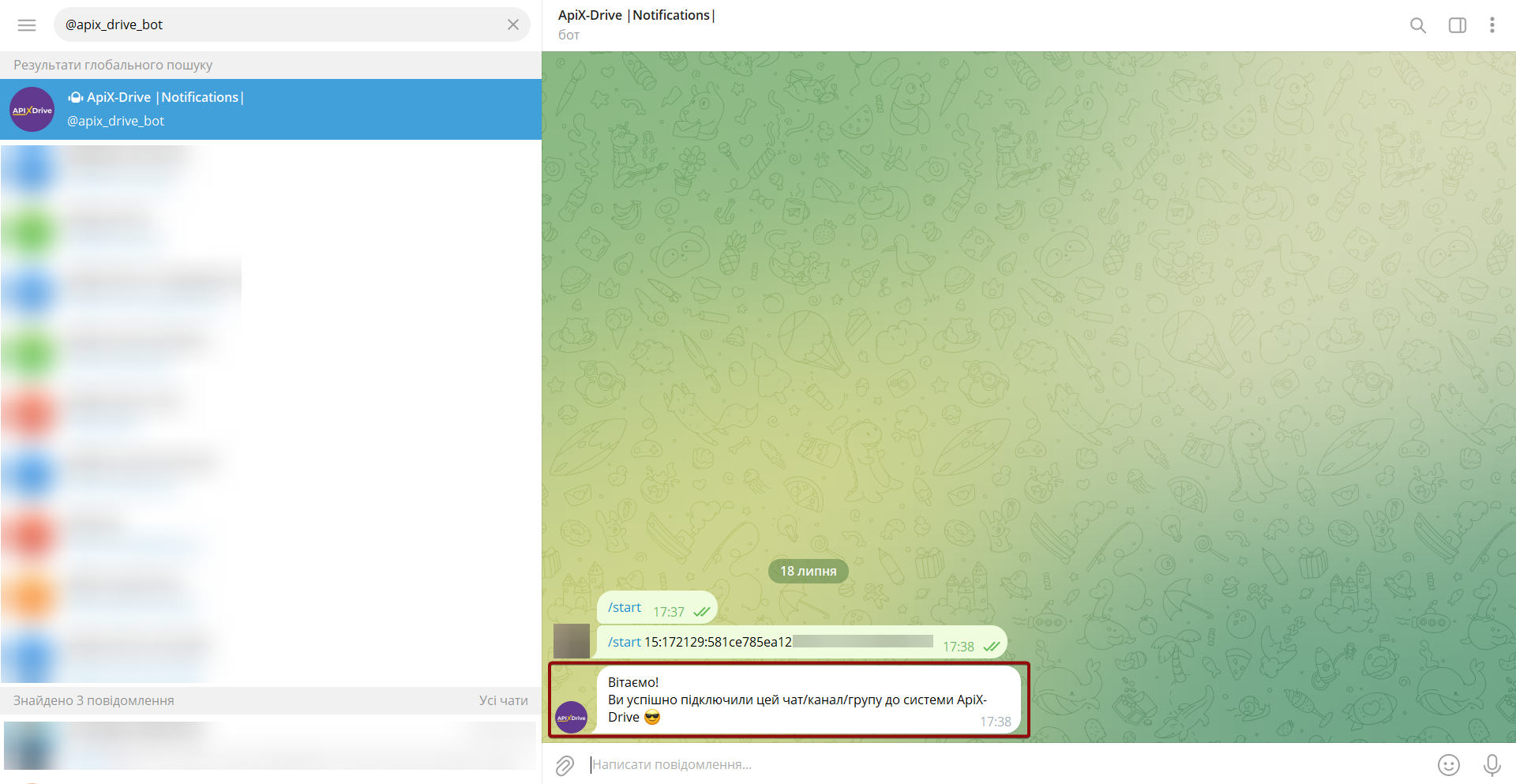Record a voice message with microphone icon
1516x784 pixels.
tap(1492, 765)
